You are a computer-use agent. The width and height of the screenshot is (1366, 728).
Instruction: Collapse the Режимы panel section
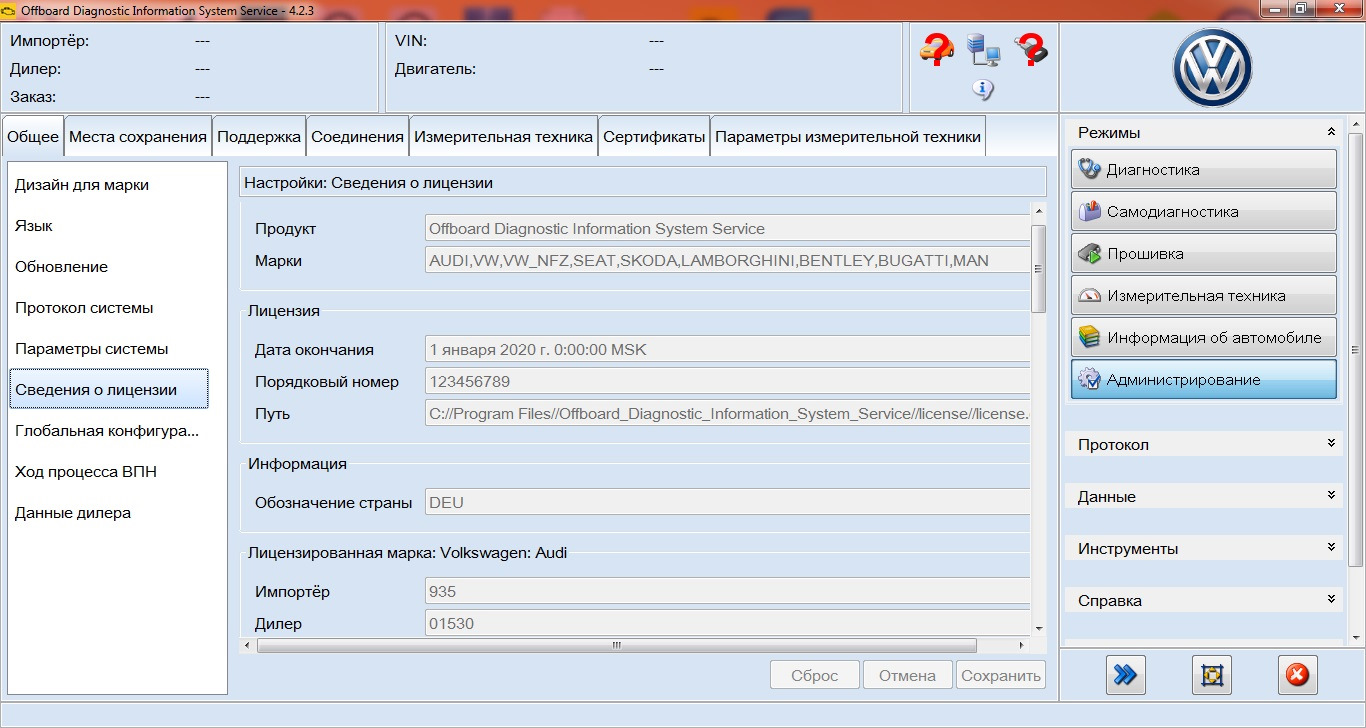(x=1331, y=132)
